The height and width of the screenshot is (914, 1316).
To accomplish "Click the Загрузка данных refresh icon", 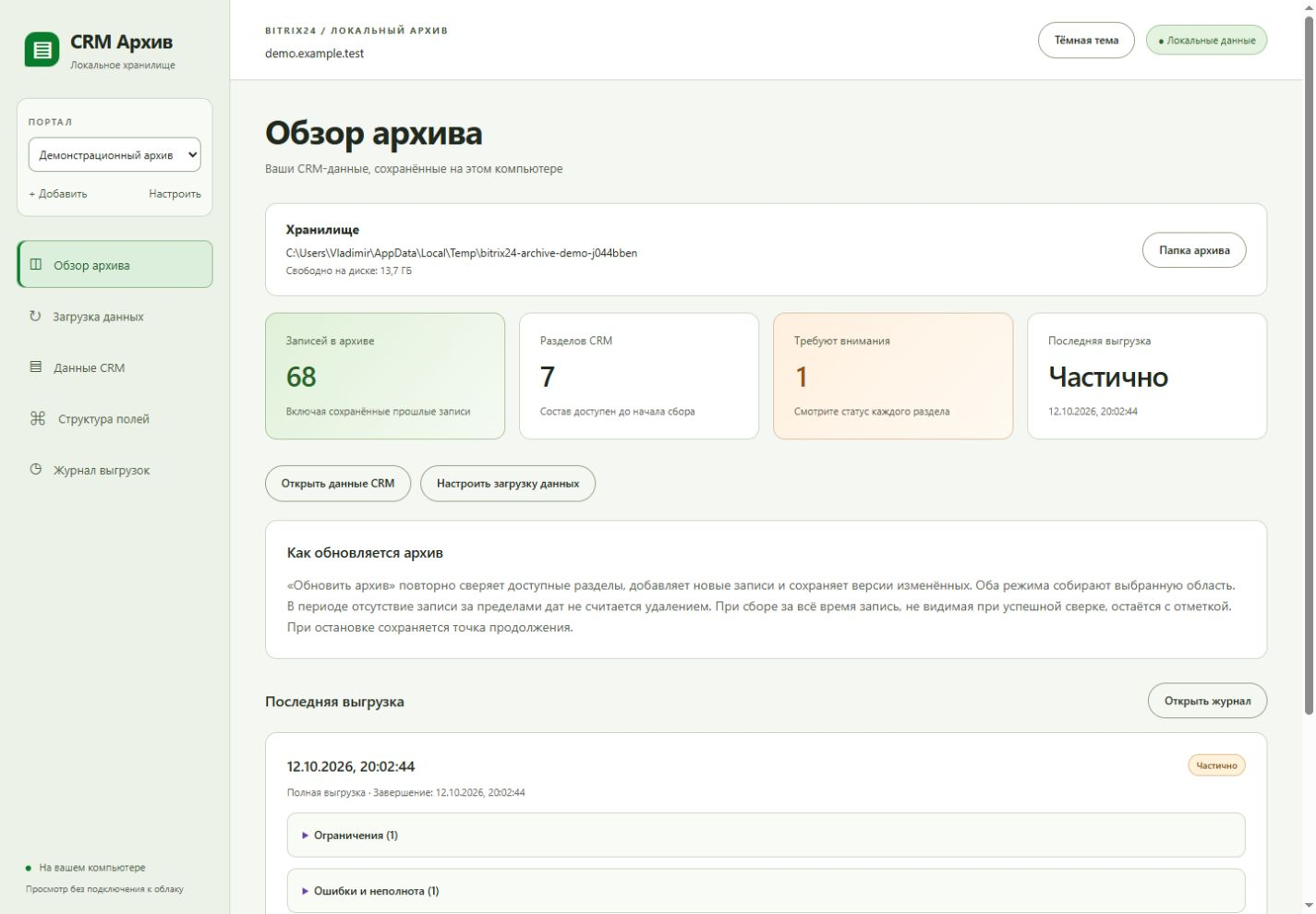I will 35,316.
